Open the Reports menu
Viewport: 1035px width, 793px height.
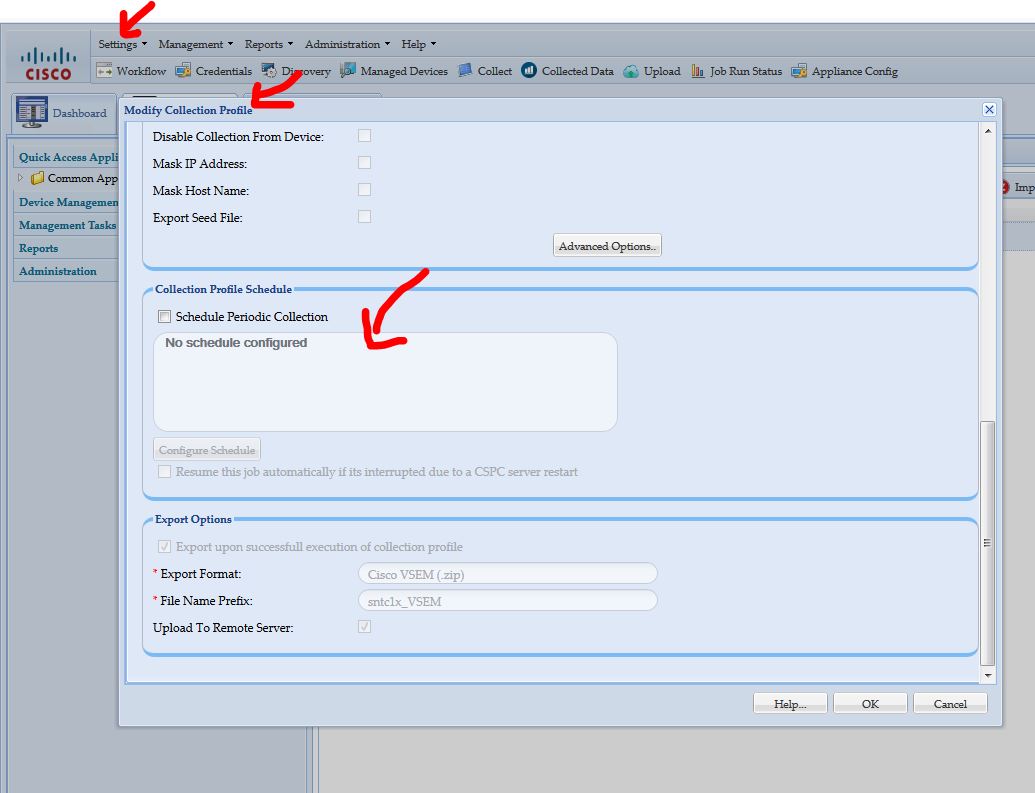click(268, 44)
